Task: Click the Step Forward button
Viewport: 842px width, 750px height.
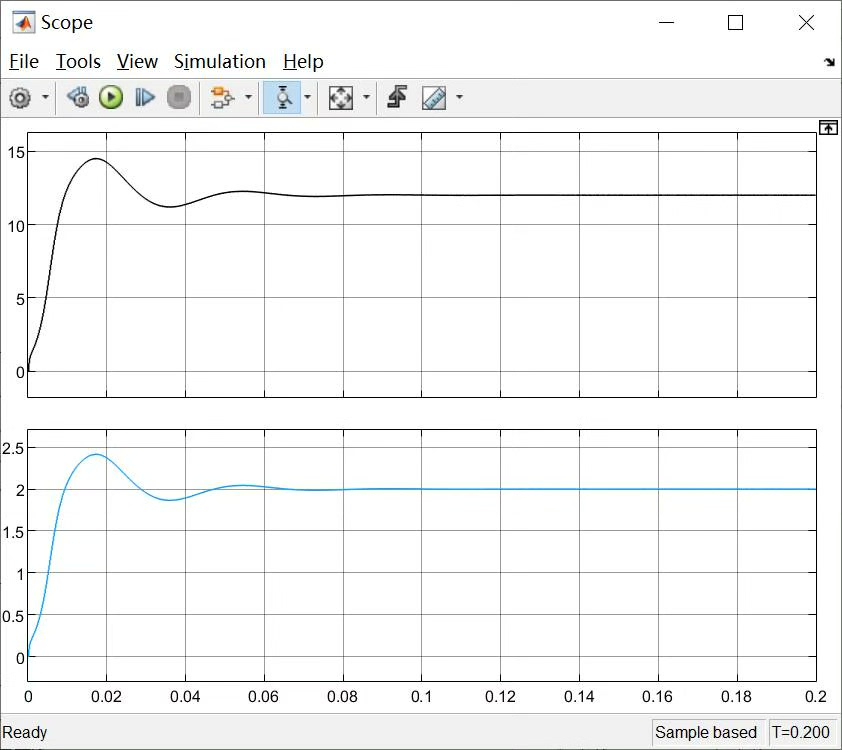Action: tap(144, 98)
